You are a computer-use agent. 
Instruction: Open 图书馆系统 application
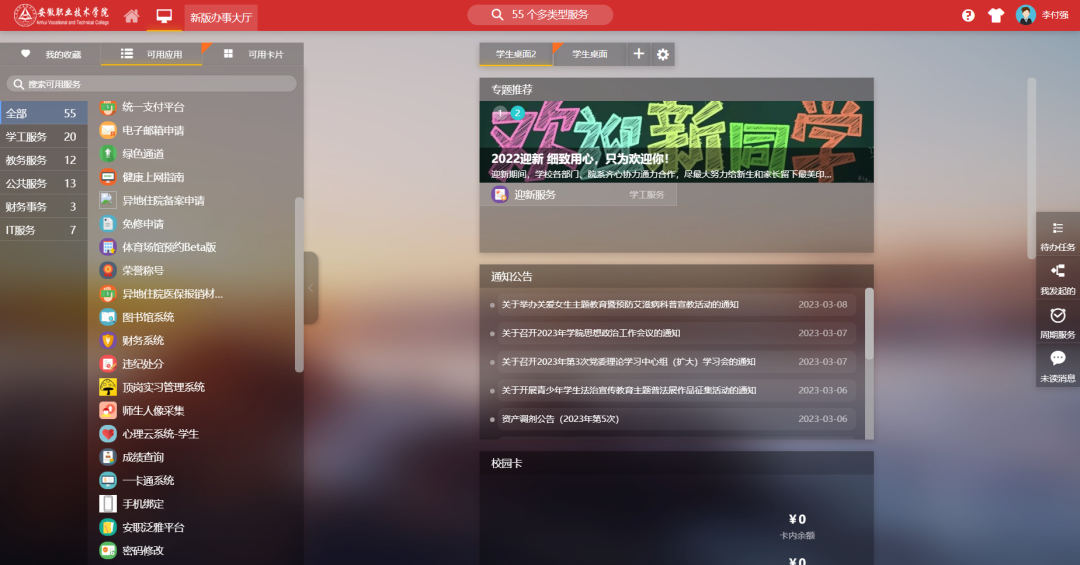click(147, 317)
